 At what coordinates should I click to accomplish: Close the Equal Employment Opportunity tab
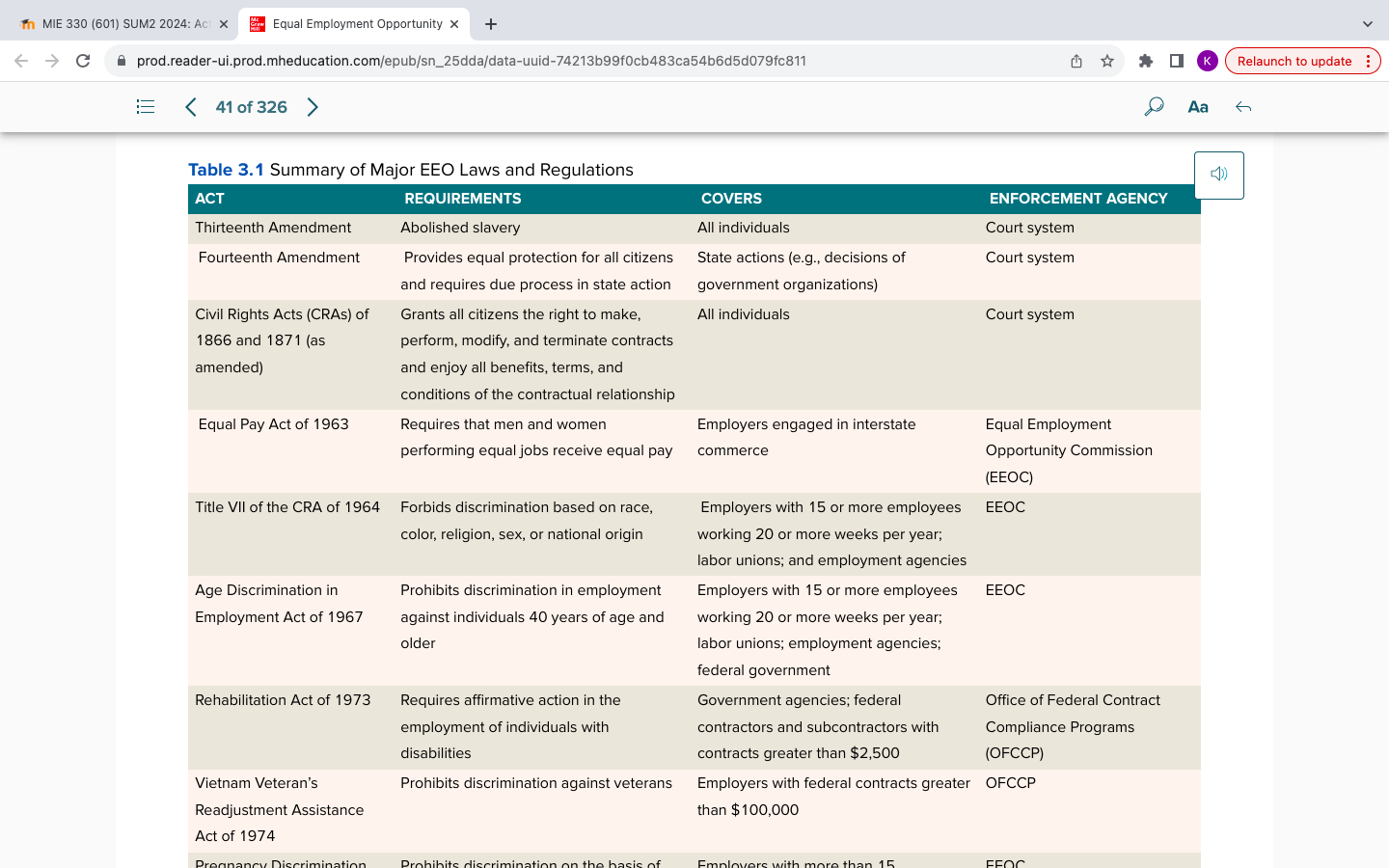[454, 24]
